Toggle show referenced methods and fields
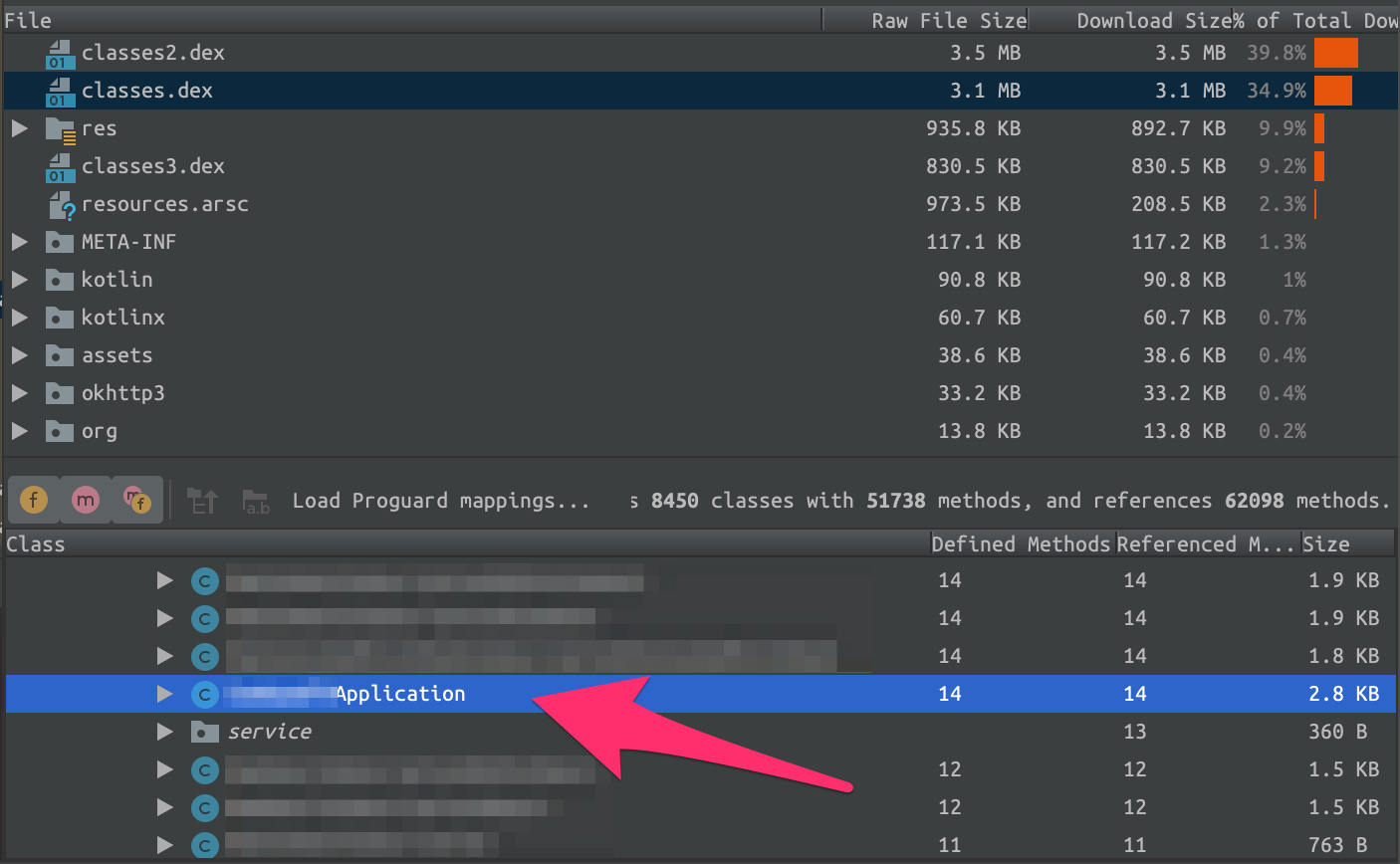 tap(136, 500)
